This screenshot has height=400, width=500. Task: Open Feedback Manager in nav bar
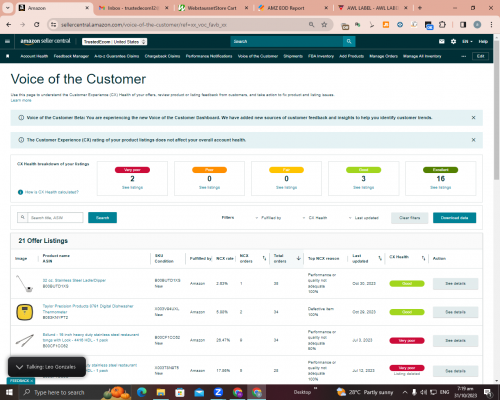[x=71, y=56]
